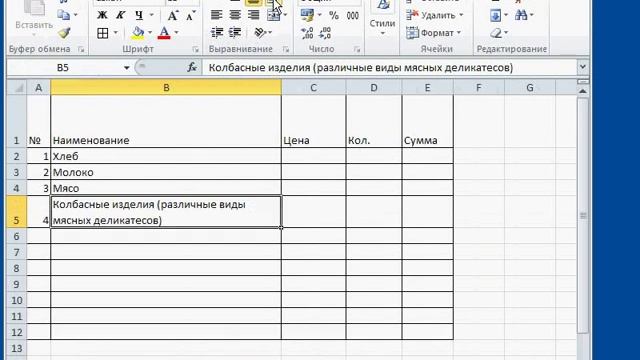Select column B header

click(166, 87)
